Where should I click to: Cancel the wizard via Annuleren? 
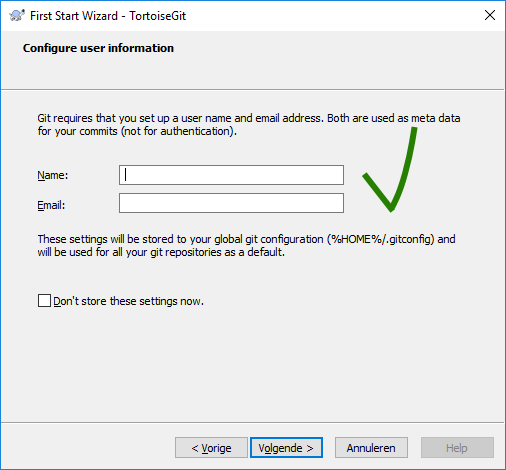click(371, 448)
